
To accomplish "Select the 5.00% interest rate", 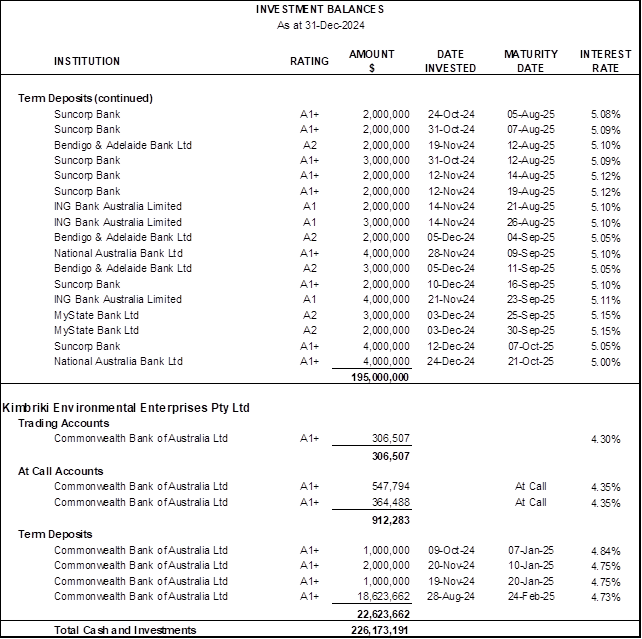I will [606, 361].
